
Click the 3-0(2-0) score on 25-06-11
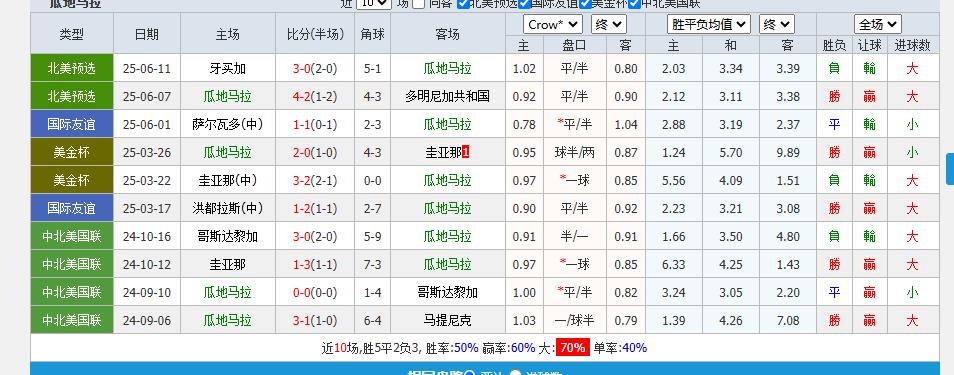(x=315, y=68)
